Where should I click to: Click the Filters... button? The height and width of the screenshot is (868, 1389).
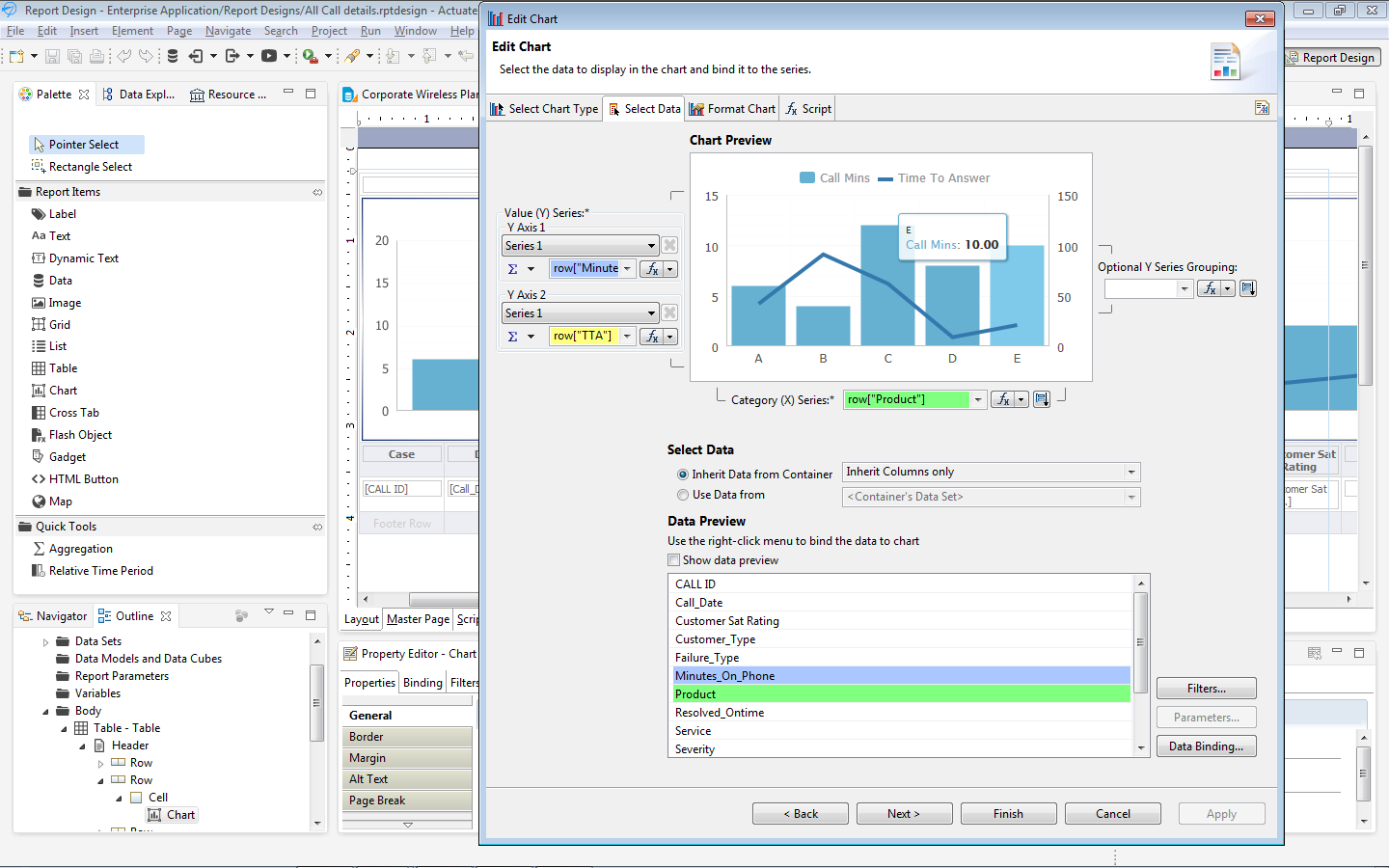click(x=1206, y=689)
